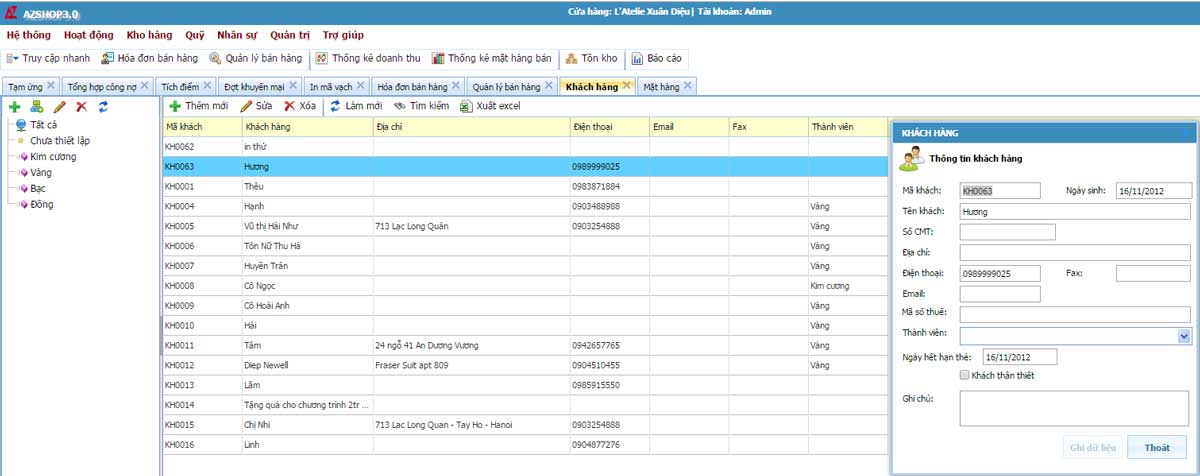Close the Tích điểm tab
Image resolution: width=1200 pixels, height=476 pixels.
(207, 86)
